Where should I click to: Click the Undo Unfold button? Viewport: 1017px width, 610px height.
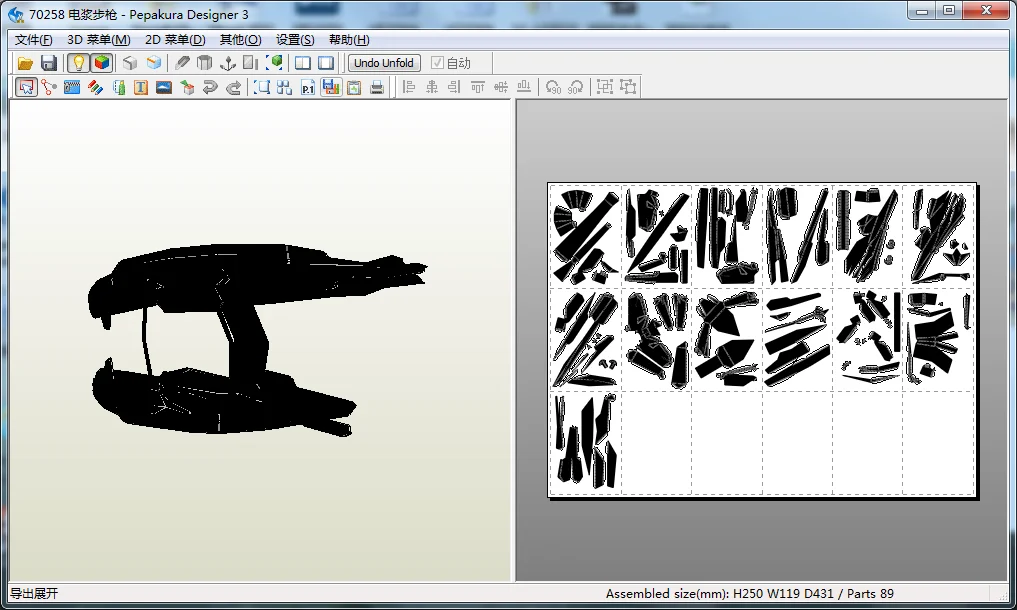pos(384,63)
